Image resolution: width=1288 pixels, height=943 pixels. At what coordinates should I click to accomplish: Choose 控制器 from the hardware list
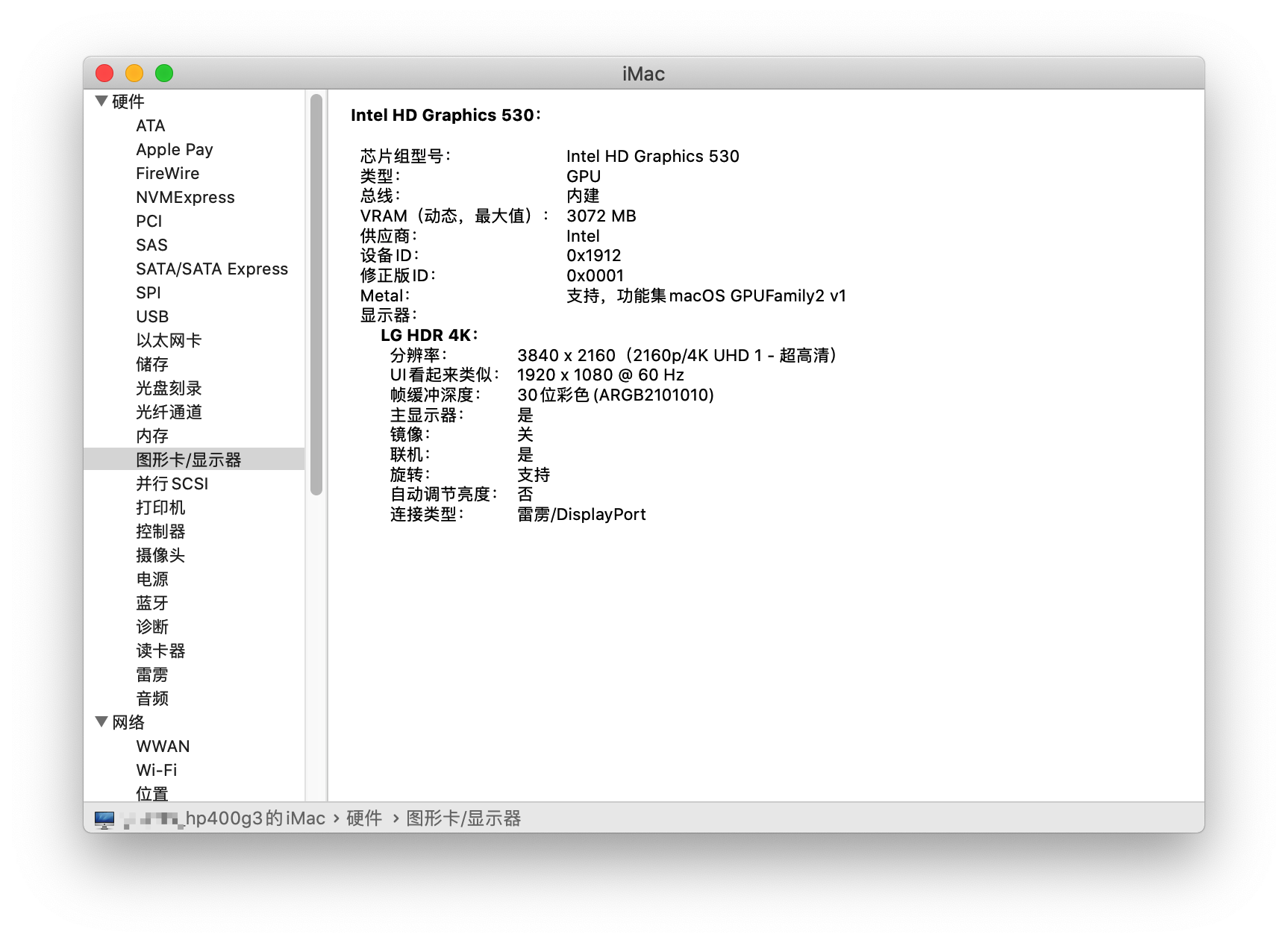(x=160, y=531)
